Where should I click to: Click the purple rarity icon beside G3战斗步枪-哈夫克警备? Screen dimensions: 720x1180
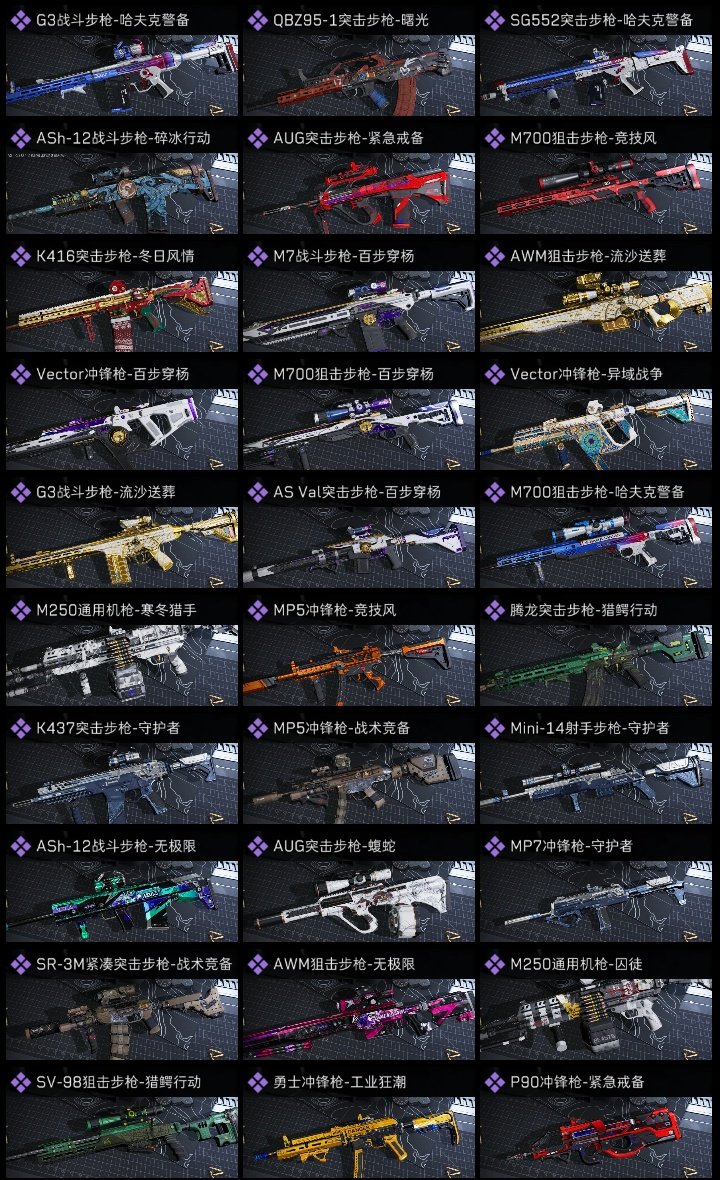coord(20,20)
